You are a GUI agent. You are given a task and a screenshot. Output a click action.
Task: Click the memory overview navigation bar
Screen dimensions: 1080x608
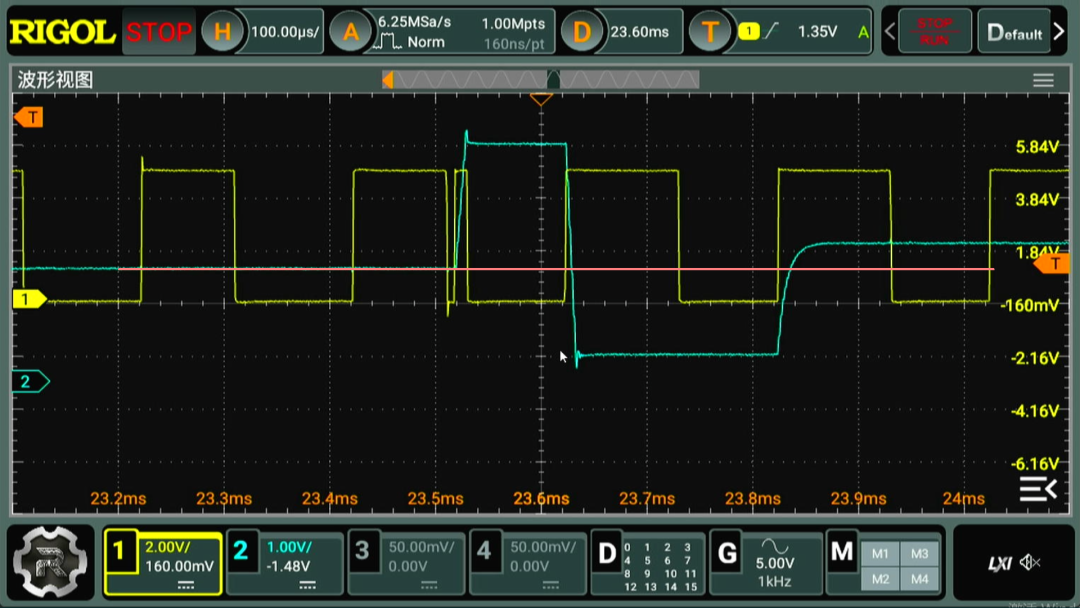pyautogui.click(x=541, y=80)
